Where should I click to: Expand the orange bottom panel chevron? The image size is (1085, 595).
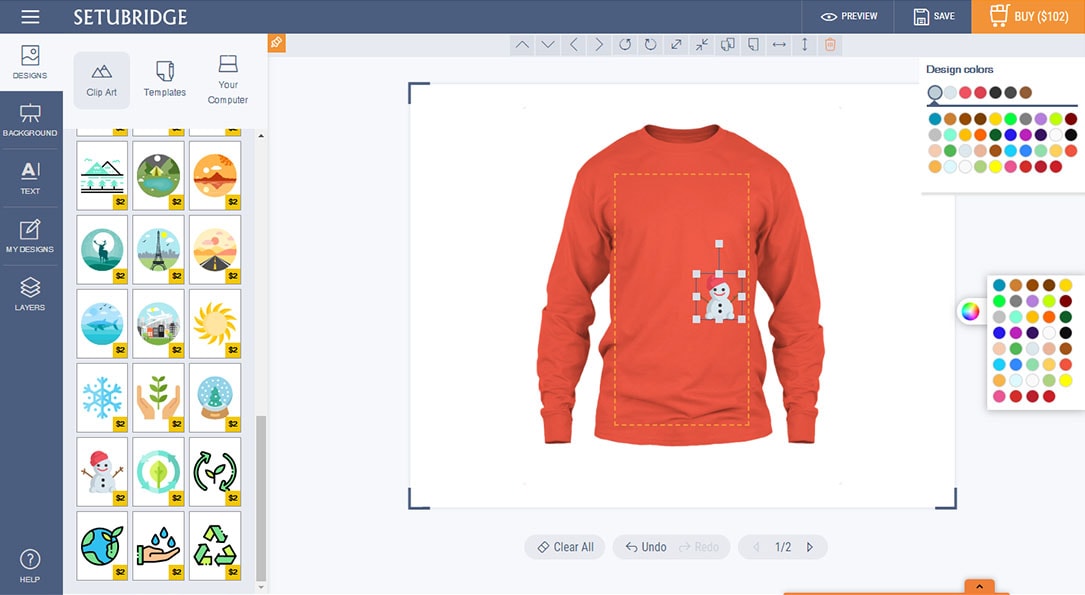[x=979, y=587]
